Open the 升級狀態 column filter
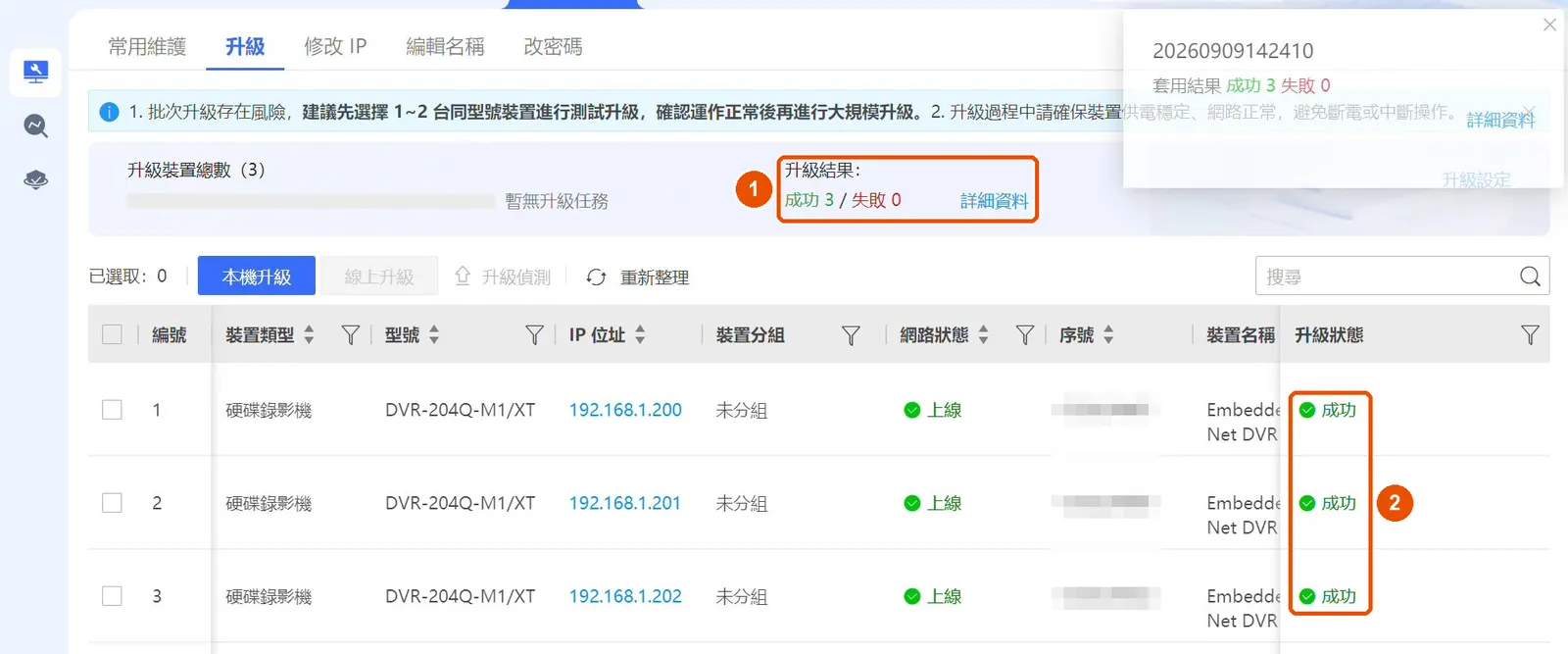This screenshot has height=654, width=1568. pos(1530,335)
